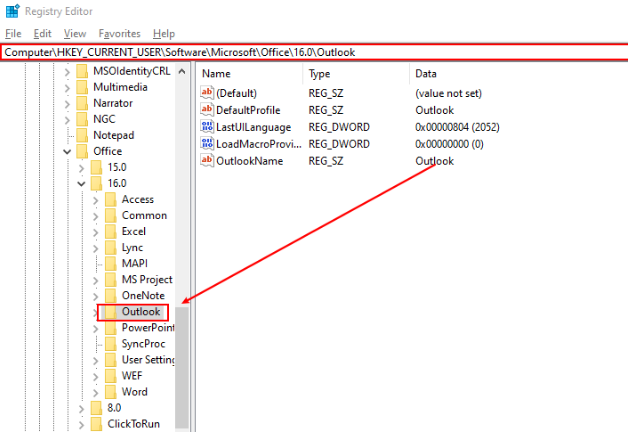Open the File menu
Screen dimensions: 629x437
coord(13,34)
